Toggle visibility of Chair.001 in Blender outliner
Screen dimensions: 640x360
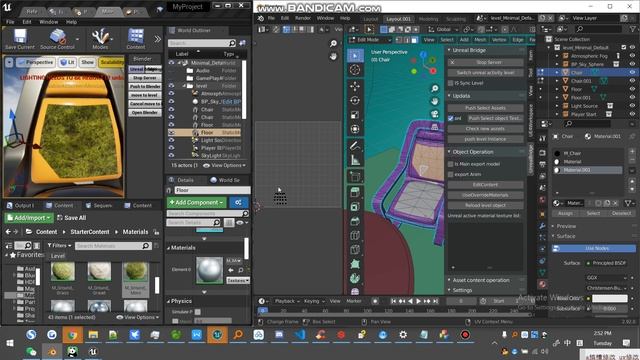[632, 81]
